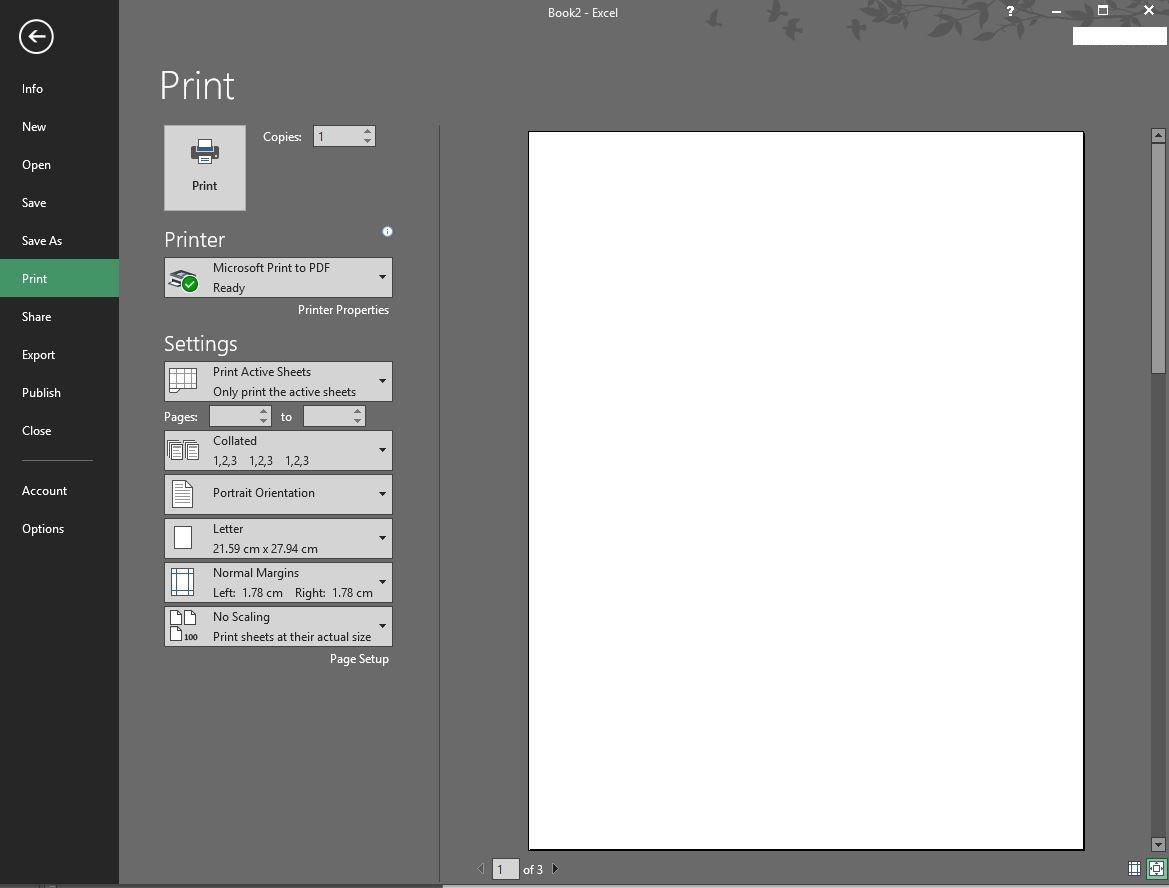Click the preview vertical scrollbar down arrow
This screenshot has height=888, width=1169.
(x=1158, y=844)
